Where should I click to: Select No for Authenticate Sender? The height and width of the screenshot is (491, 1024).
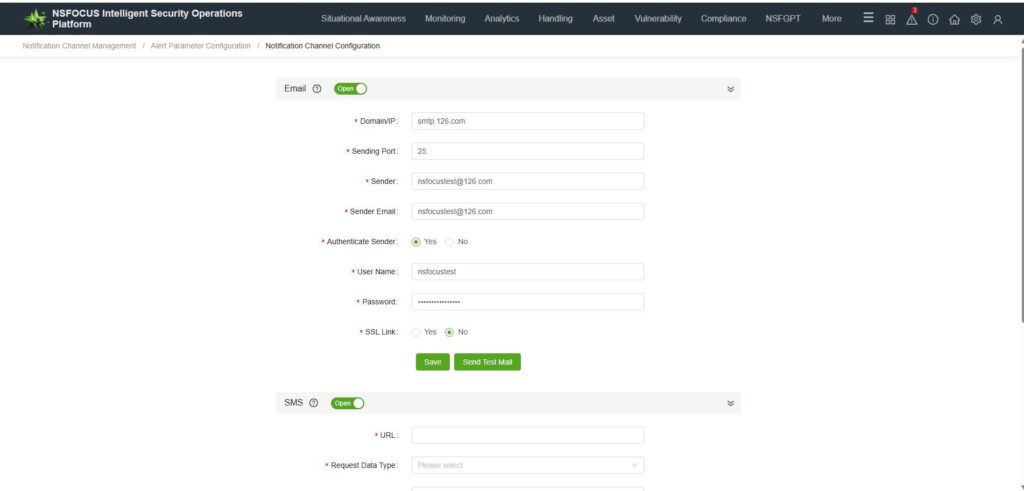[450, 242]
